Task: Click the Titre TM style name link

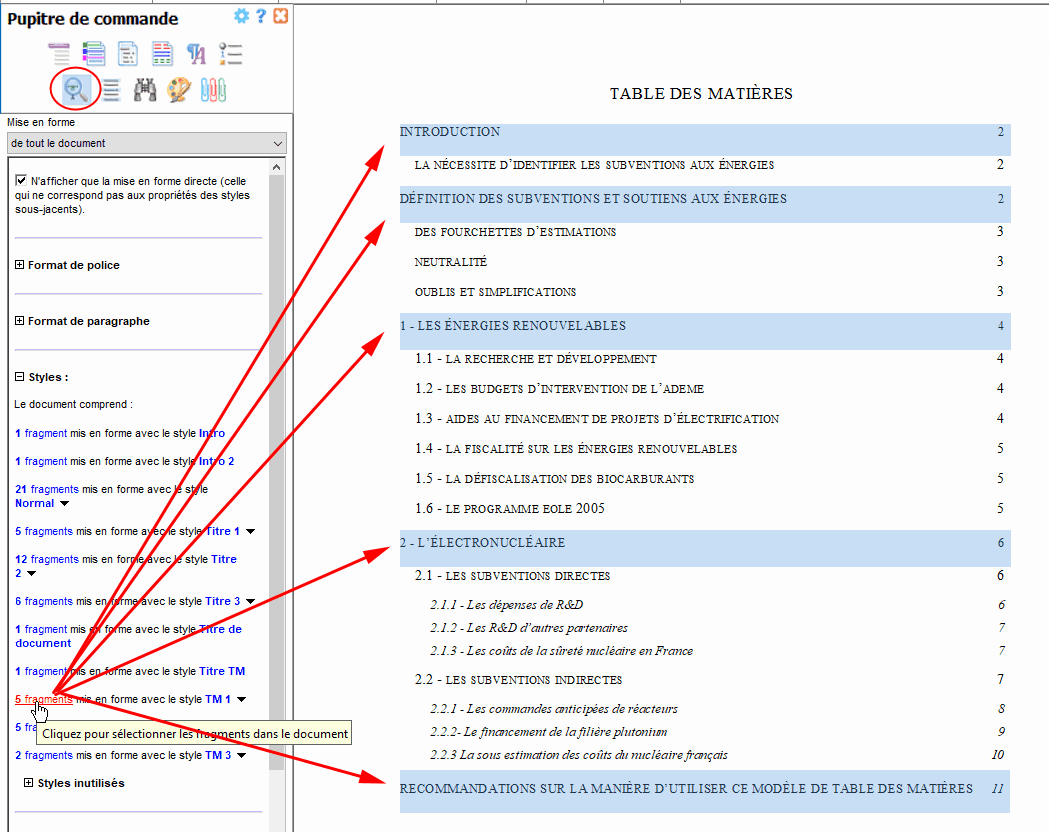Action: (221, 671)
